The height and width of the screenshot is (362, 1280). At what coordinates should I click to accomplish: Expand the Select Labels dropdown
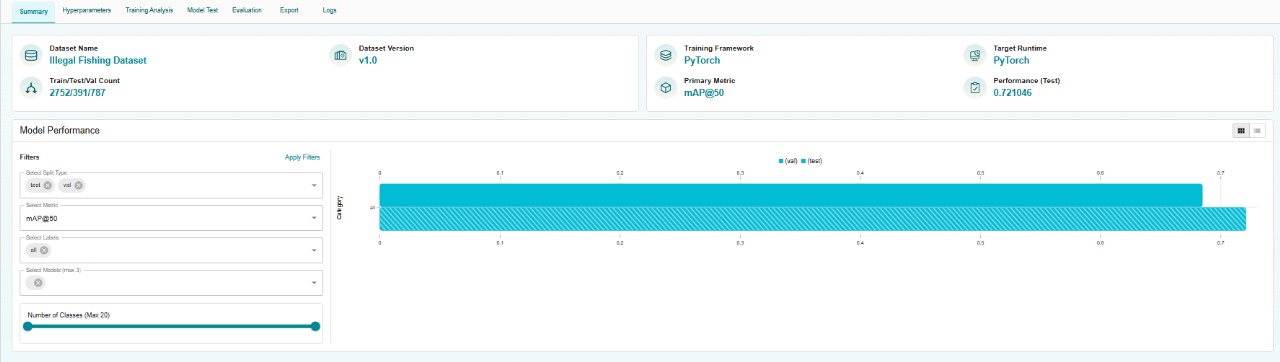(315, 250)
